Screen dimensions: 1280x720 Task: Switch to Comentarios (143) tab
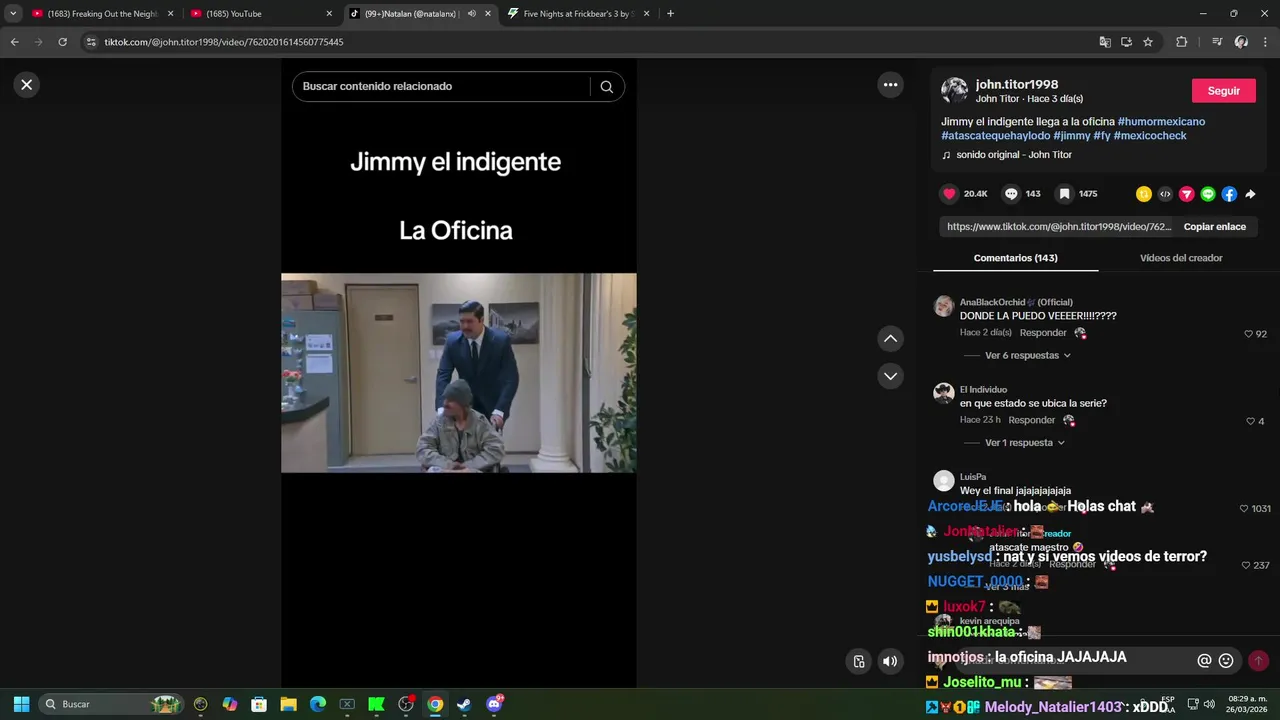tap(1015, 258)
